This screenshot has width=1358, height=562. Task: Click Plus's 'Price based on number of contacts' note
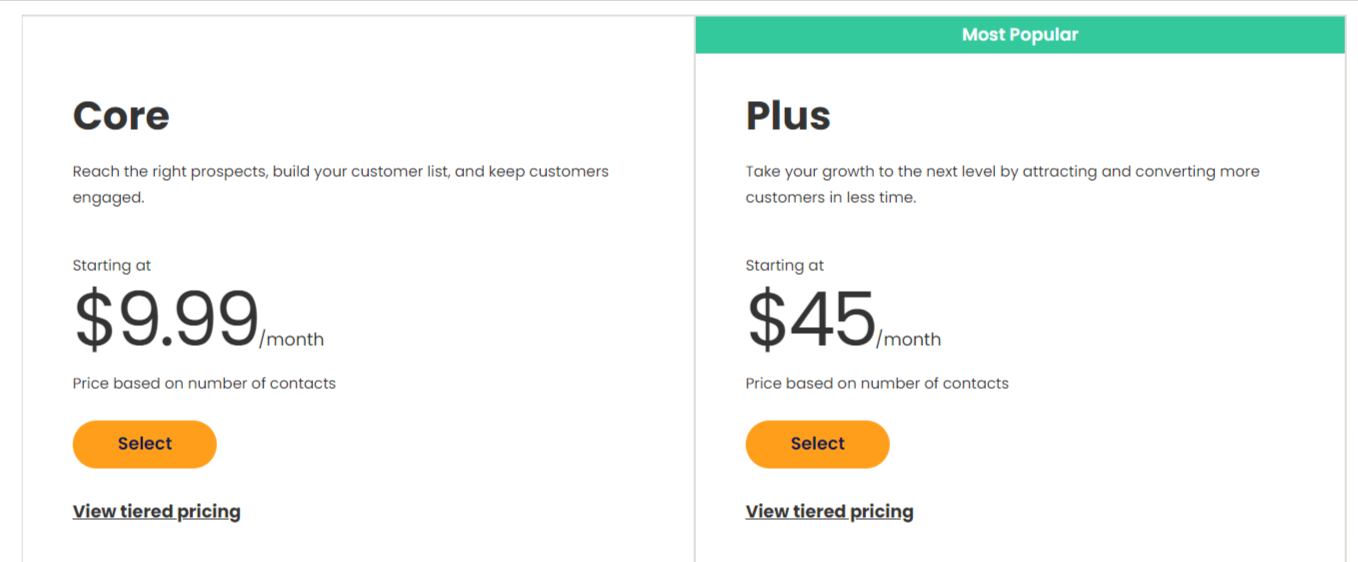877,383
